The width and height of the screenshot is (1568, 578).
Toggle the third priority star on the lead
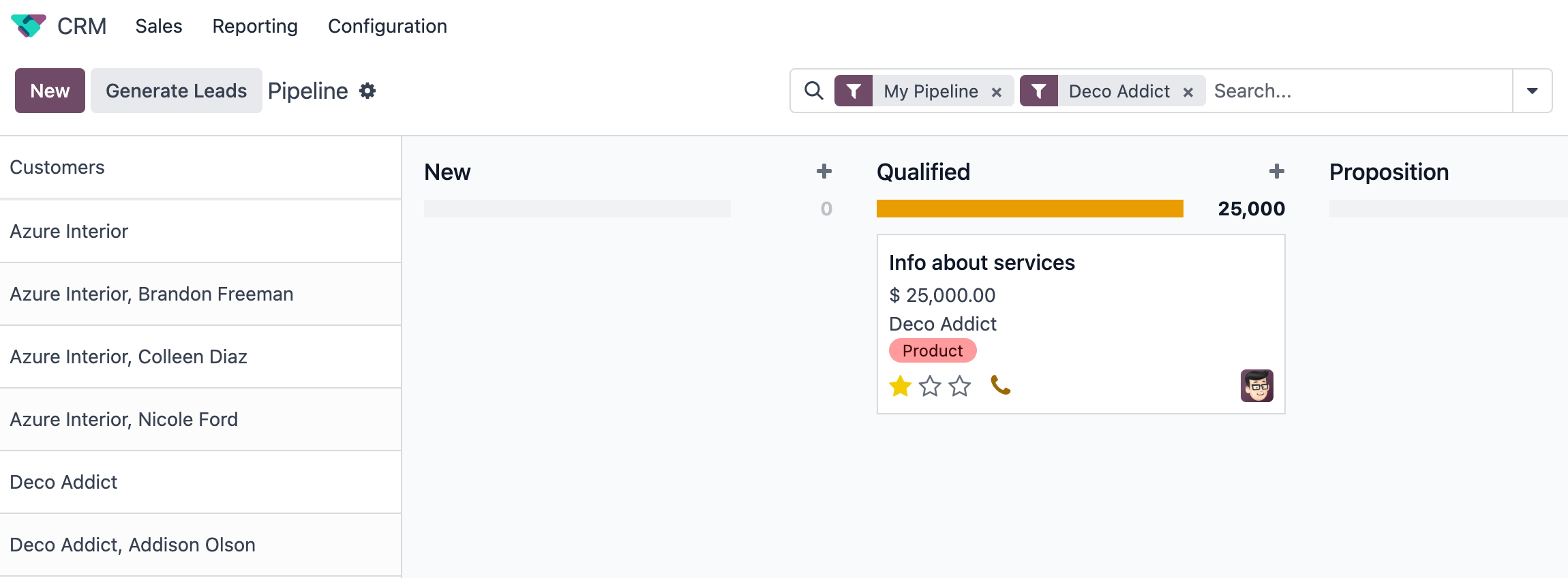959,386
